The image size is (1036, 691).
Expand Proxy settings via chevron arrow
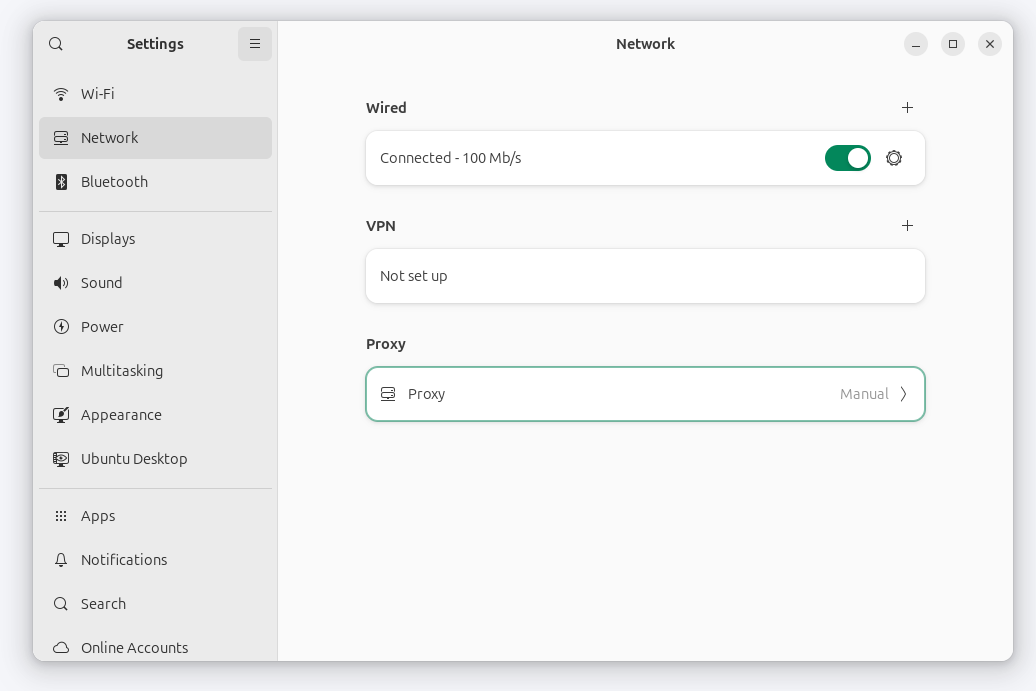point(903,394)
